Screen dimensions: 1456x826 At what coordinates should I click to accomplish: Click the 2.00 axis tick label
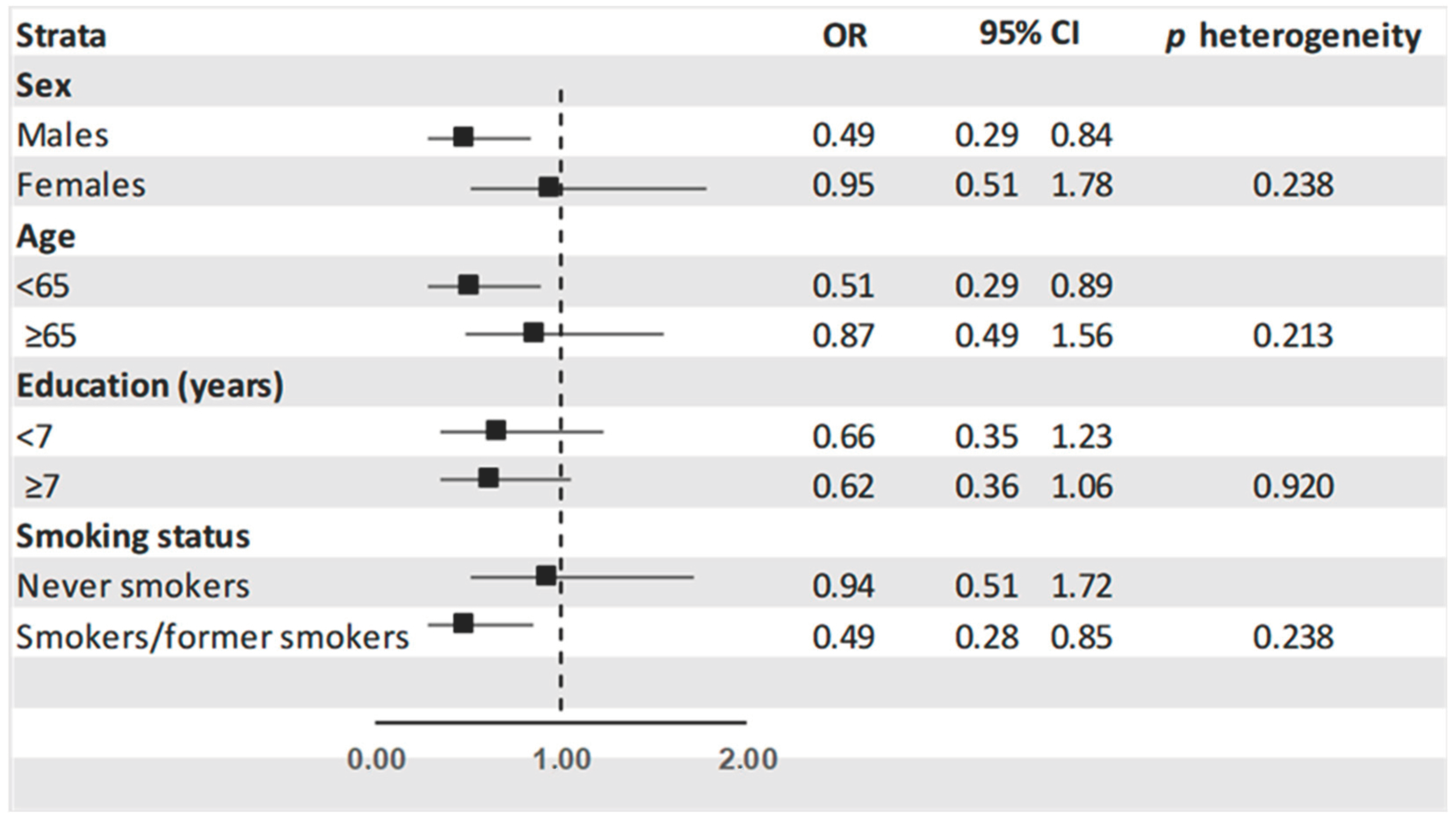(748, 759)
